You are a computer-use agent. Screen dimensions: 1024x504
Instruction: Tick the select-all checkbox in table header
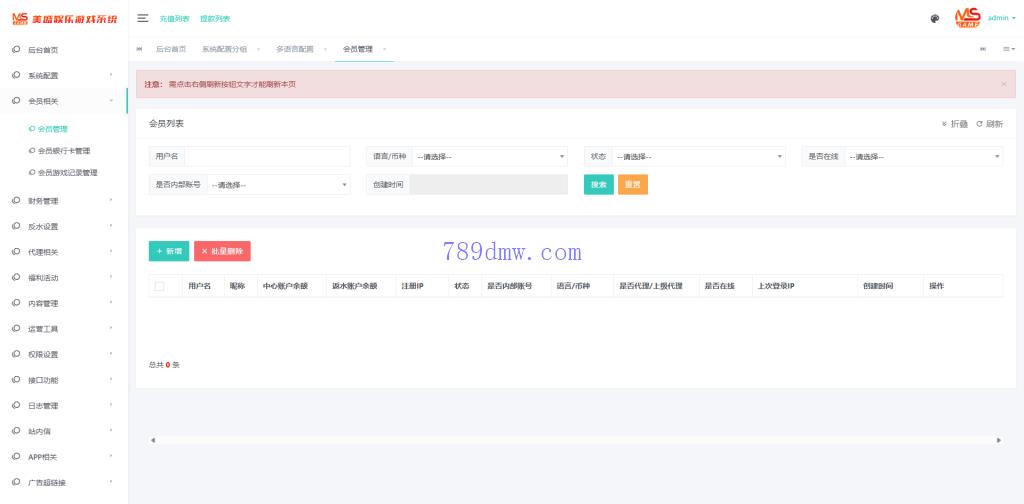coord(159,286)
